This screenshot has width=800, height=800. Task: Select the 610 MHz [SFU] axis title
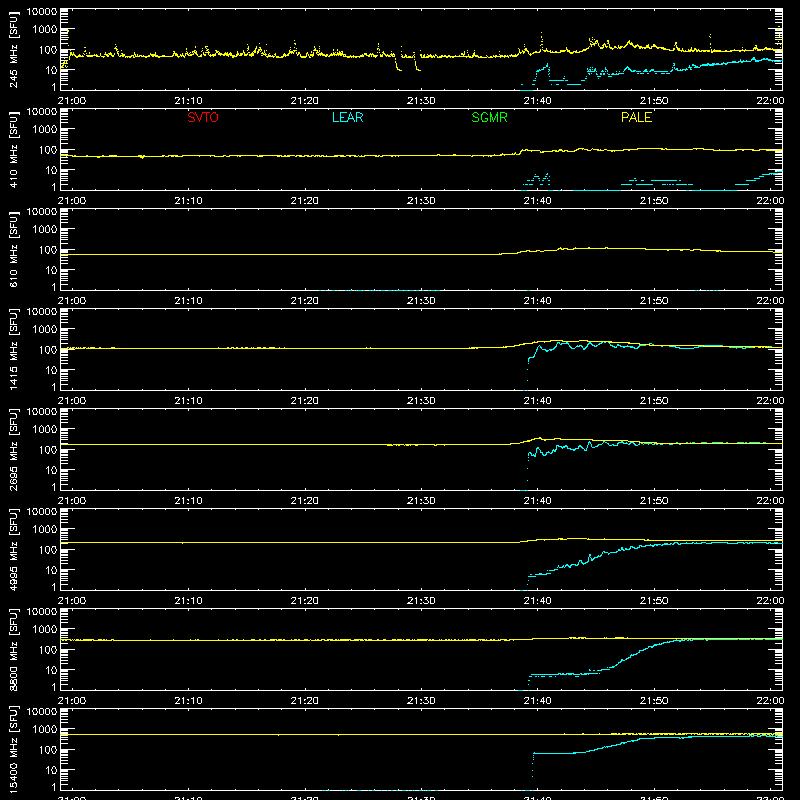(x=14, y=249)
